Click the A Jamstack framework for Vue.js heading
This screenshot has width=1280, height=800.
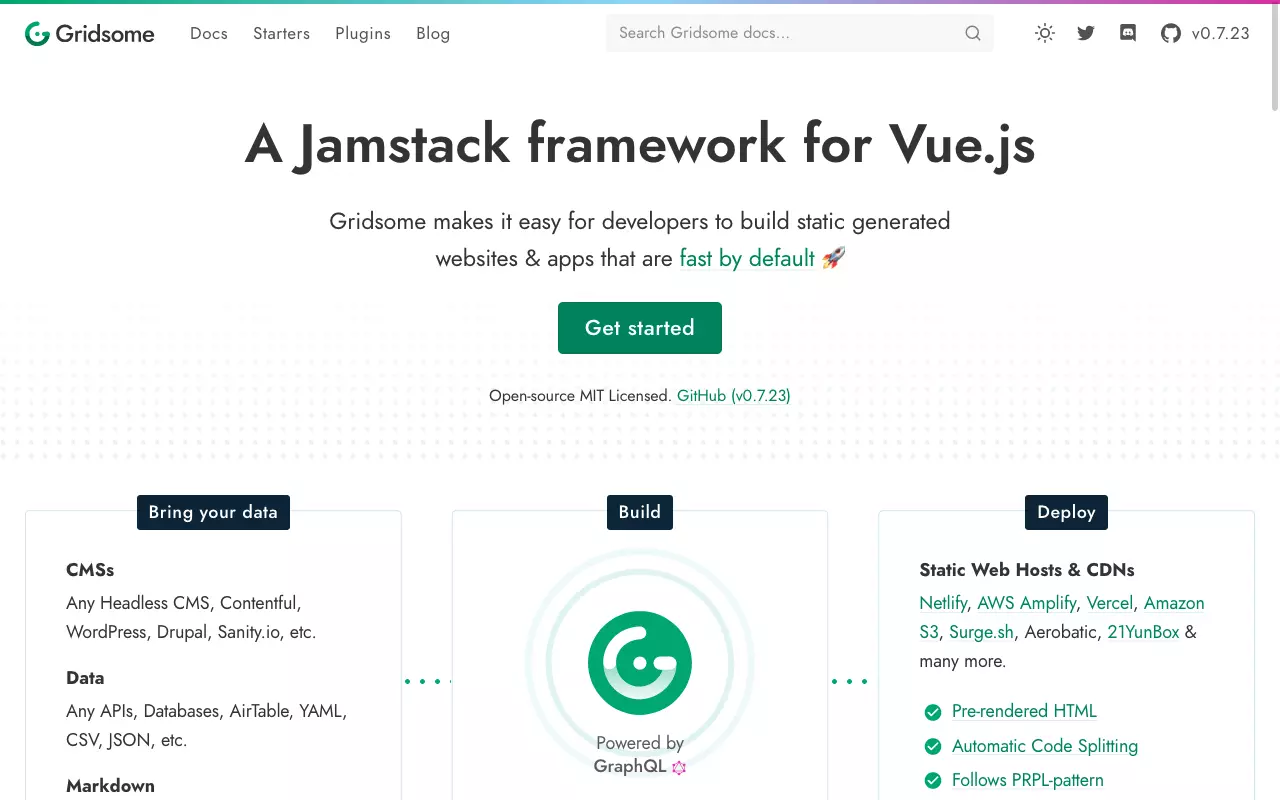640,144
